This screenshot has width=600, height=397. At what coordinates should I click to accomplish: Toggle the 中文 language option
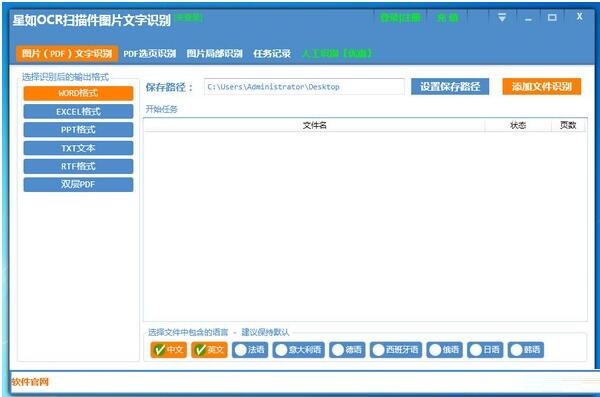click(169, 350)
